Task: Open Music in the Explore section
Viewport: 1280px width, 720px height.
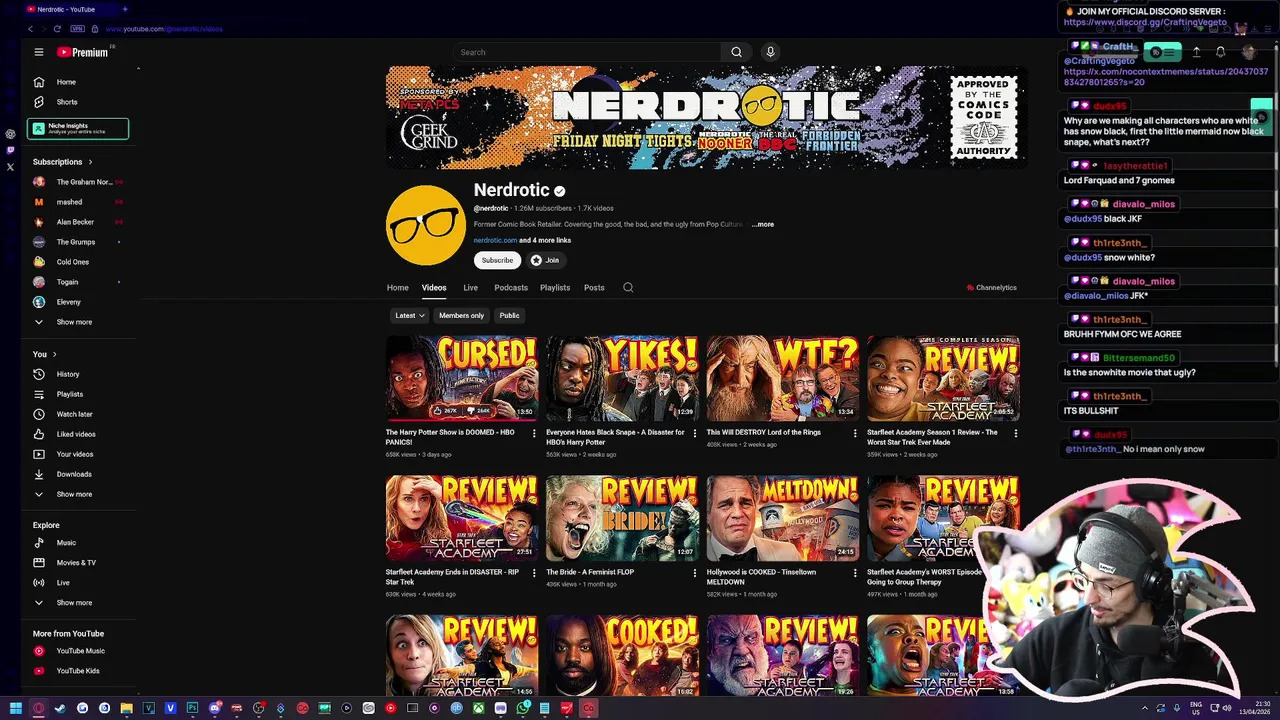Action: click(x=78, y=543)
